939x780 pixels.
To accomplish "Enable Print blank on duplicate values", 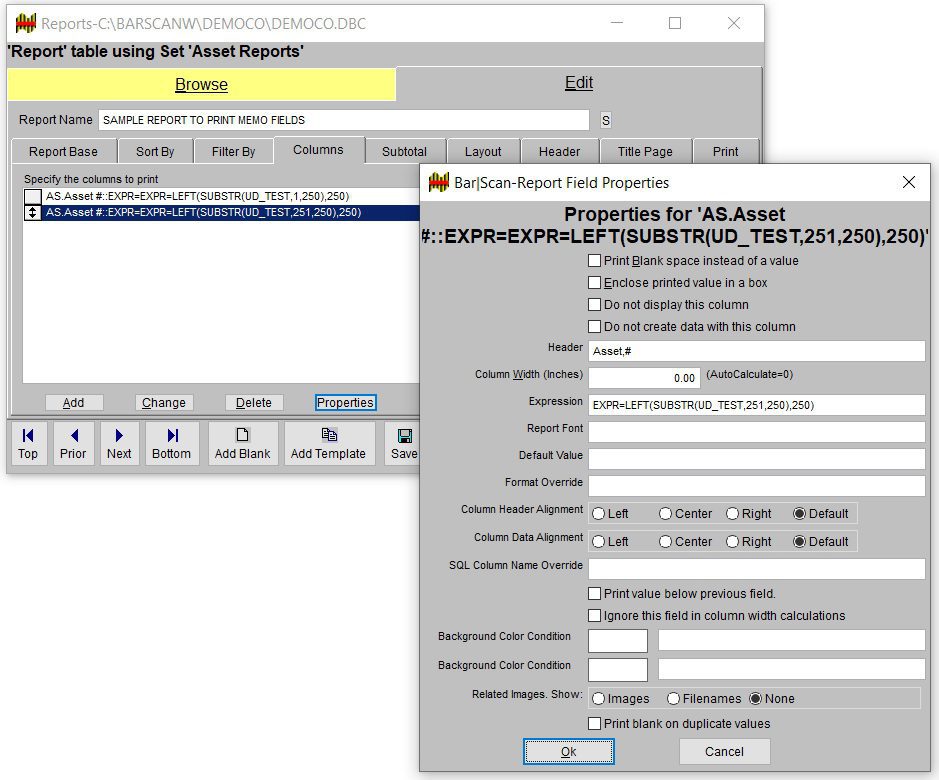I will 595,724.
